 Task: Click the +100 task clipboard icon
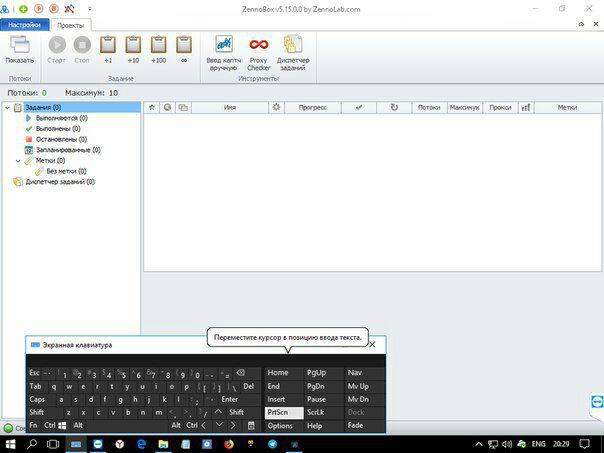point(159,47)
